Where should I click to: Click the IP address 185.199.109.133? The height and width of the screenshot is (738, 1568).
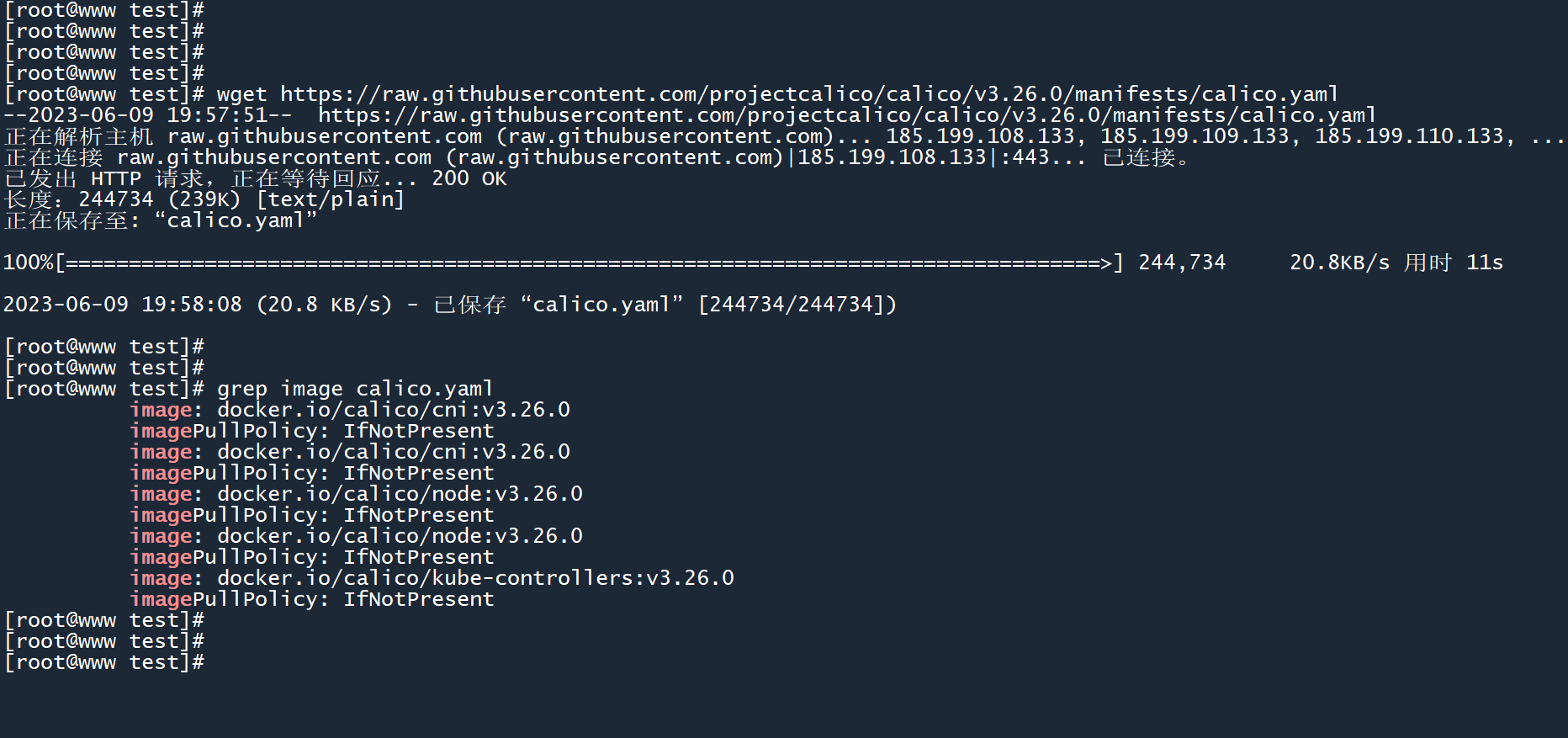1195,136
